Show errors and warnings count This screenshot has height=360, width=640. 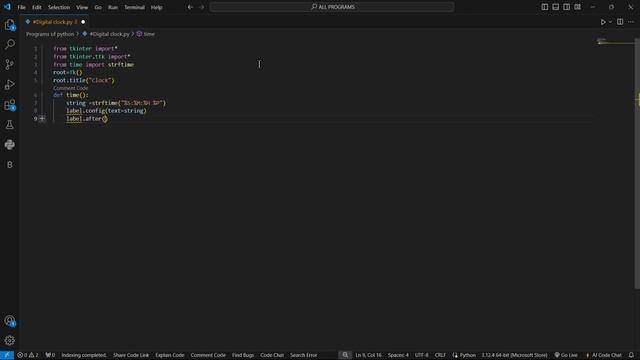(28, 355)
